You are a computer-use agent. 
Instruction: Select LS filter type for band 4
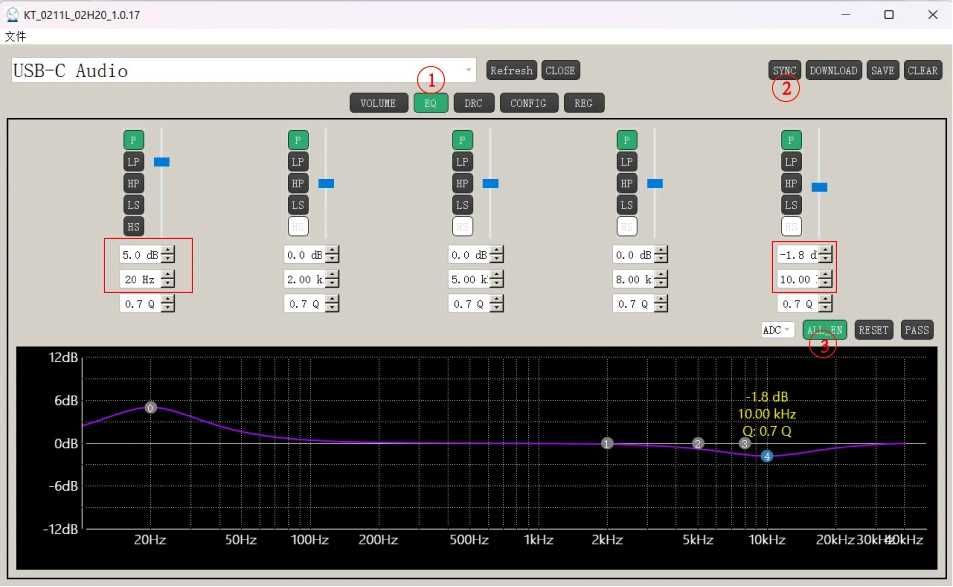coord(627,205)
